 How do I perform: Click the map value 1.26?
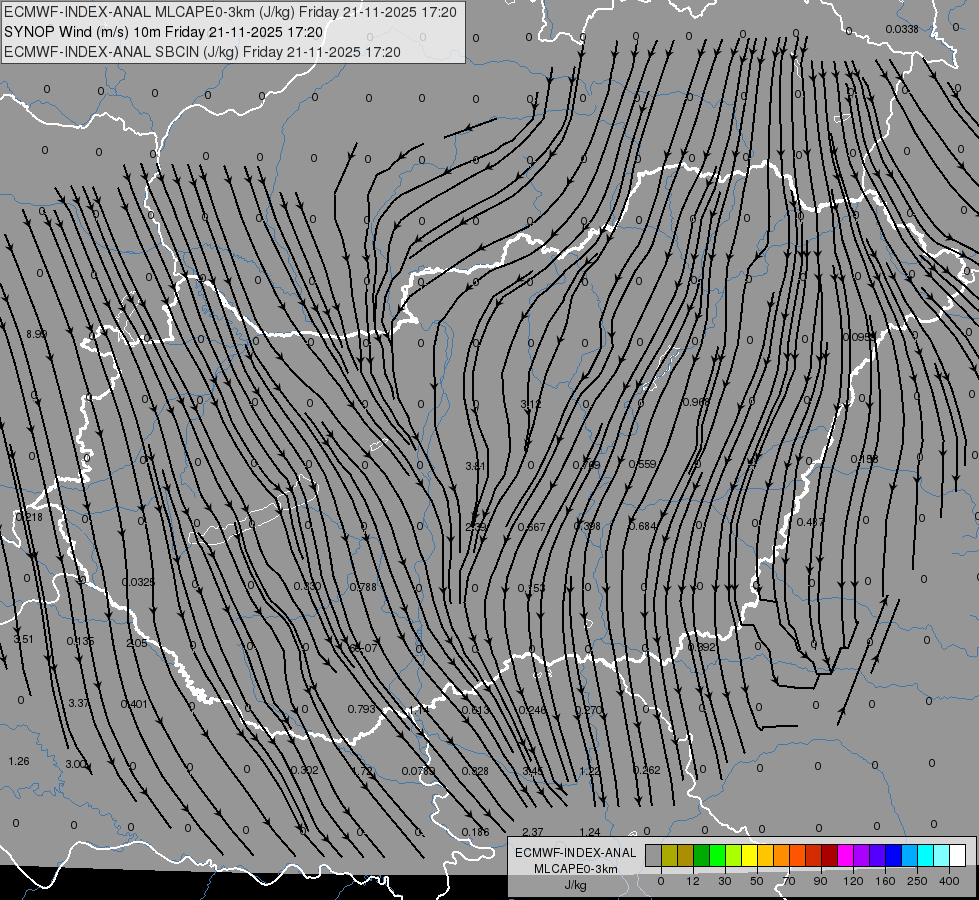coord(19,761)
